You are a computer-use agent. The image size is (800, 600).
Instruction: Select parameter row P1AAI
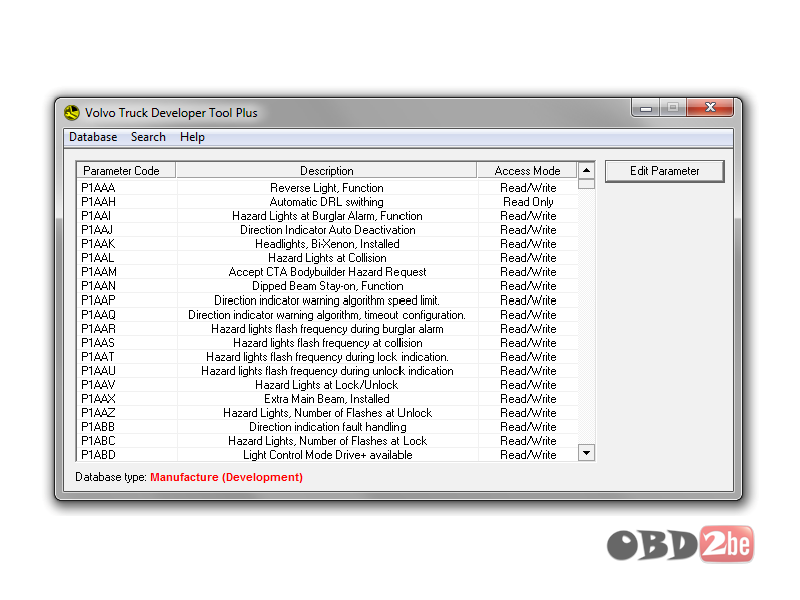point(327,216)
